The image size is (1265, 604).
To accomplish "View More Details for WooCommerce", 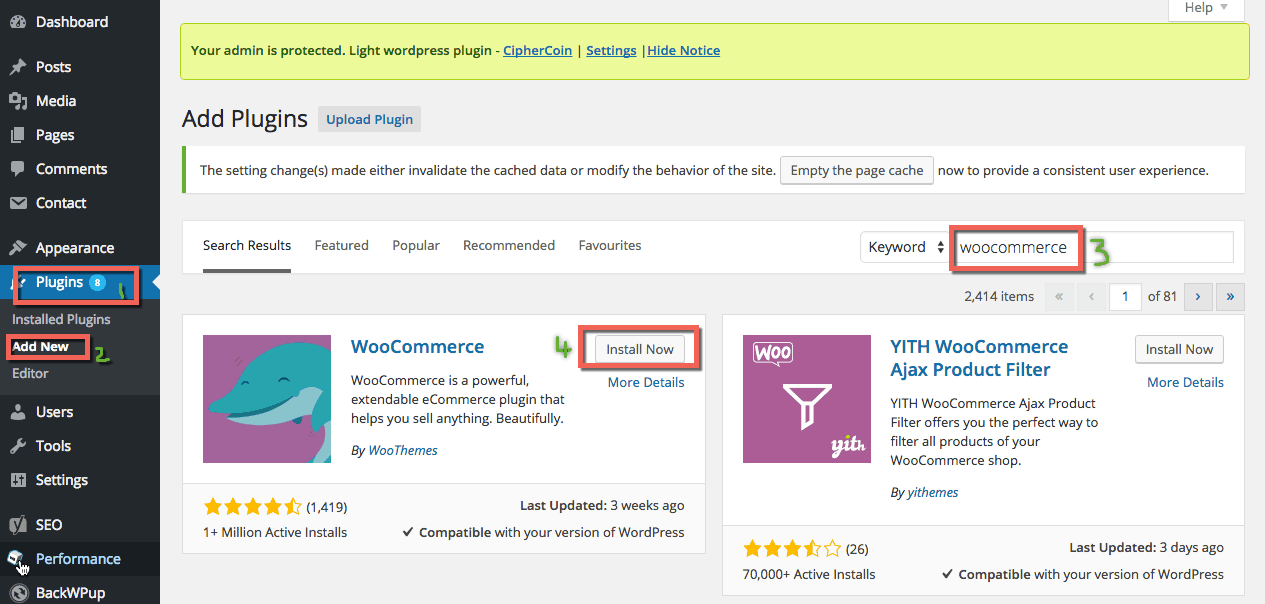I will coord(646,382).
